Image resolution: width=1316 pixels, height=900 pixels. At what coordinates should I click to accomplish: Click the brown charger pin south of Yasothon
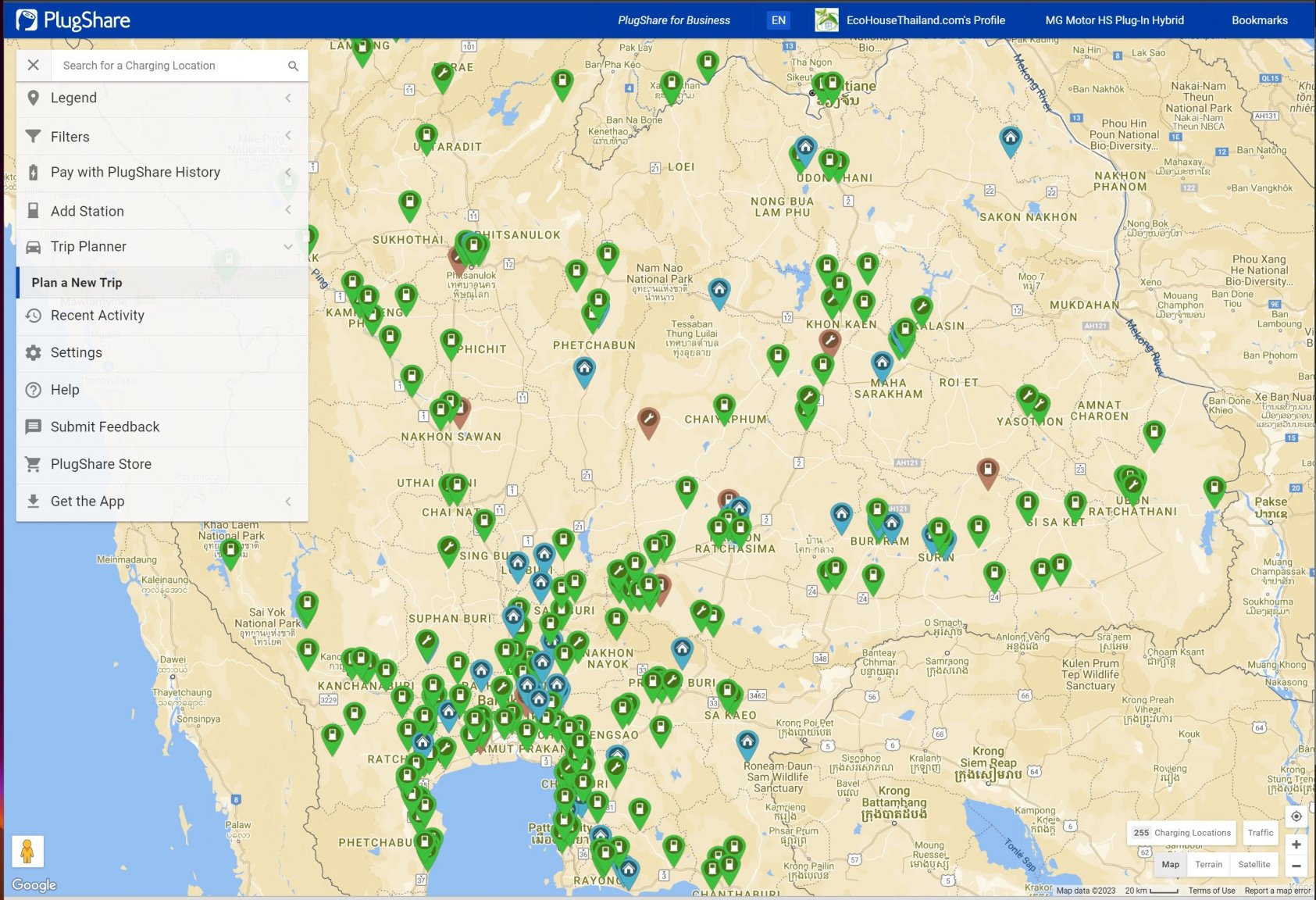point(988,473)
